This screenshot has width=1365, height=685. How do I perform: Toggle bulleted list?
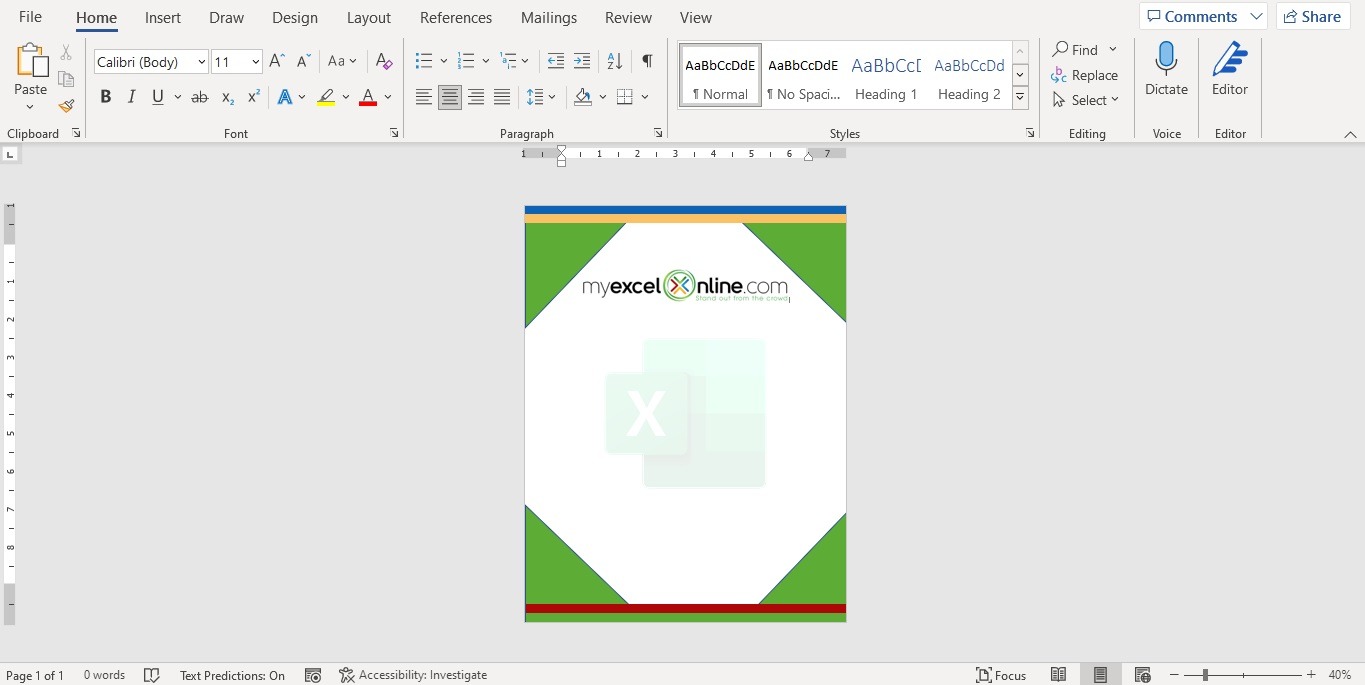pyautogui.click(x=424, y=62)
